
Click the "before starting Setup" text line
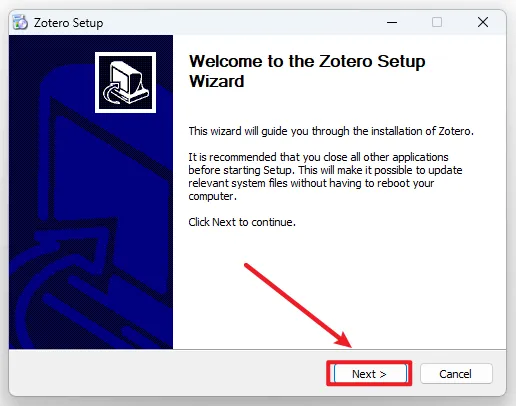(x=325, y=170)
